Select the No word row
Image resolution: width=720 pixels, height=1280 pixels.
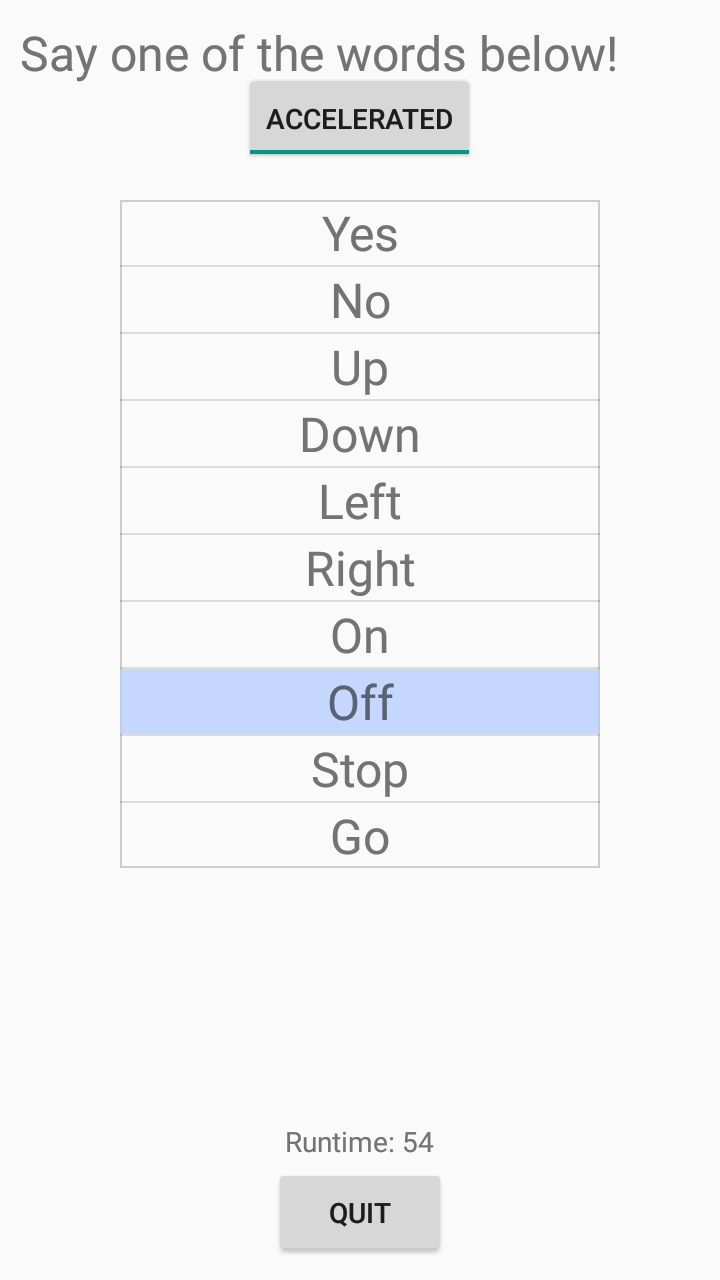(360, 301)
